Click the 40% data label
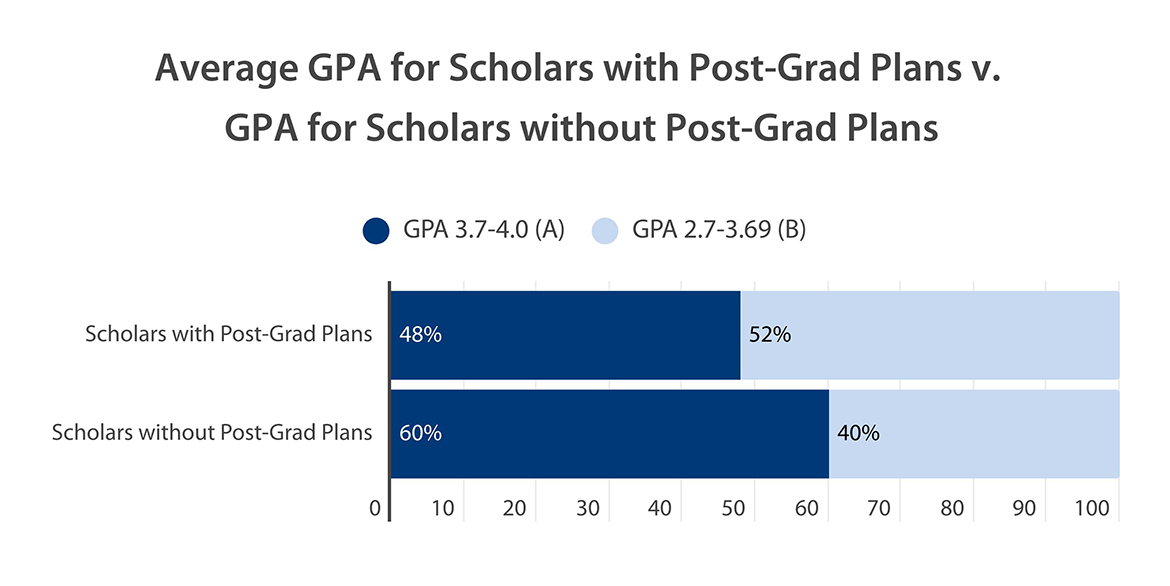This screenshot has width=1170, height=586. [x=858, y=433]
